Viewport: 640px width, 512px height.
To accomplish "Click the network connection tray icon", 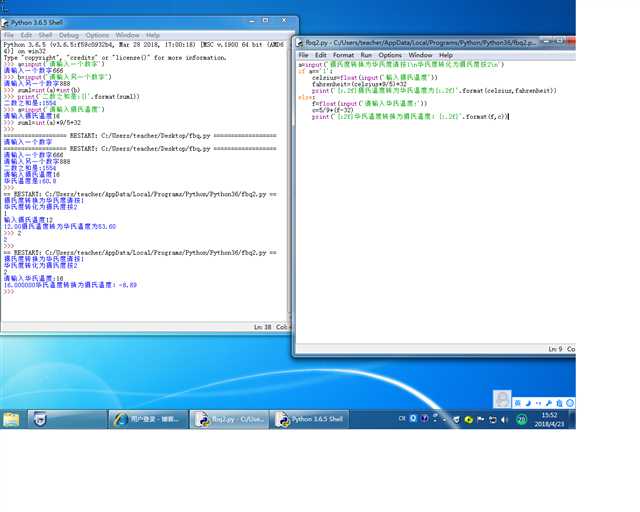I will 493,420.
